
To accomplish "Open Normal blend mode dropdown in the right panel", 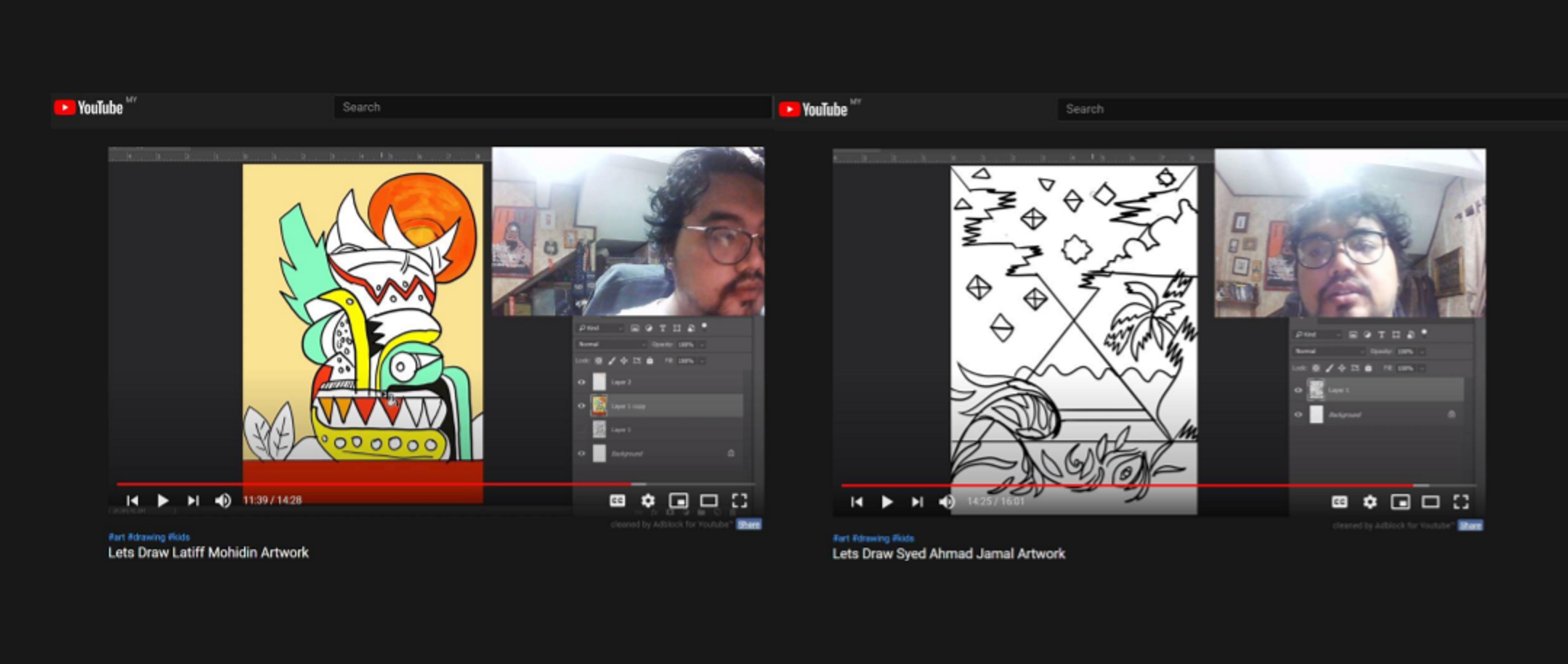I will 1328,352.
